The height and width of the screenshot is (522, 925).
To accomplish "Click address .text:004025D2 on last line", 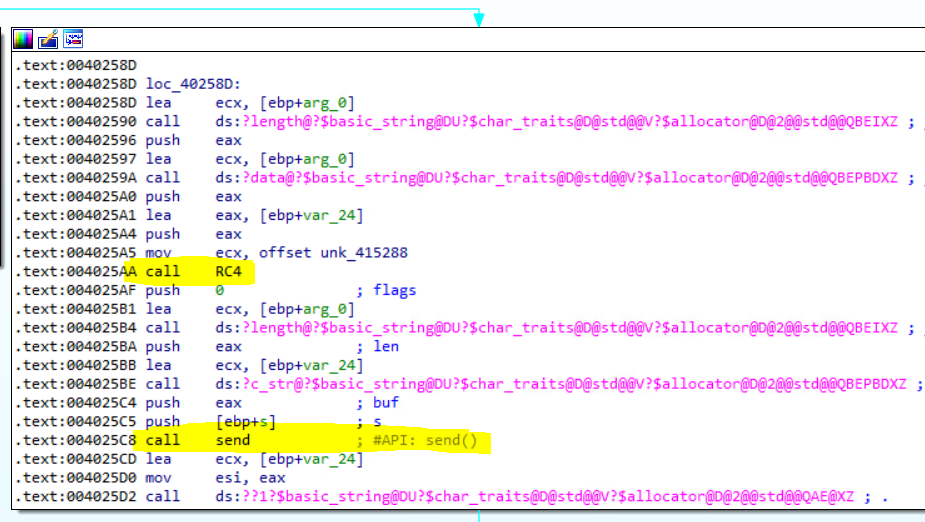I will (77, 496).
